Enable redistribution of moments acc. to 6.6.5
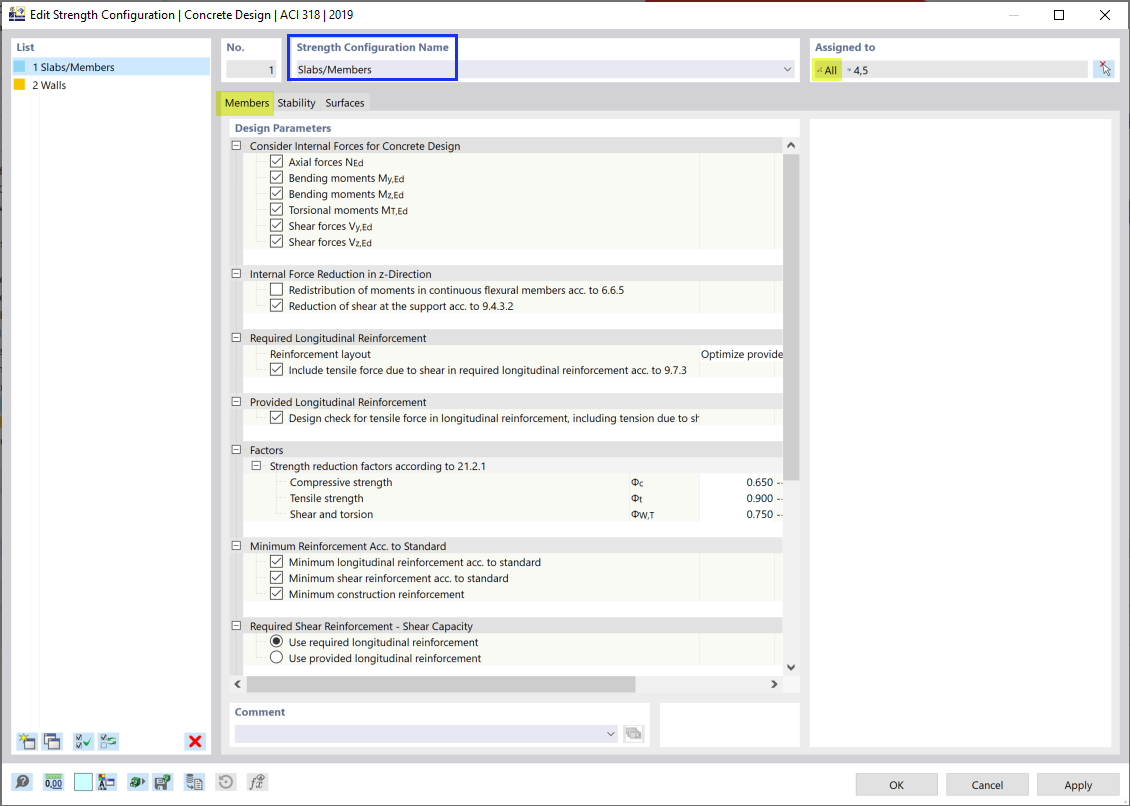Viewport: 1130px width, 806px height. (276, 289)
